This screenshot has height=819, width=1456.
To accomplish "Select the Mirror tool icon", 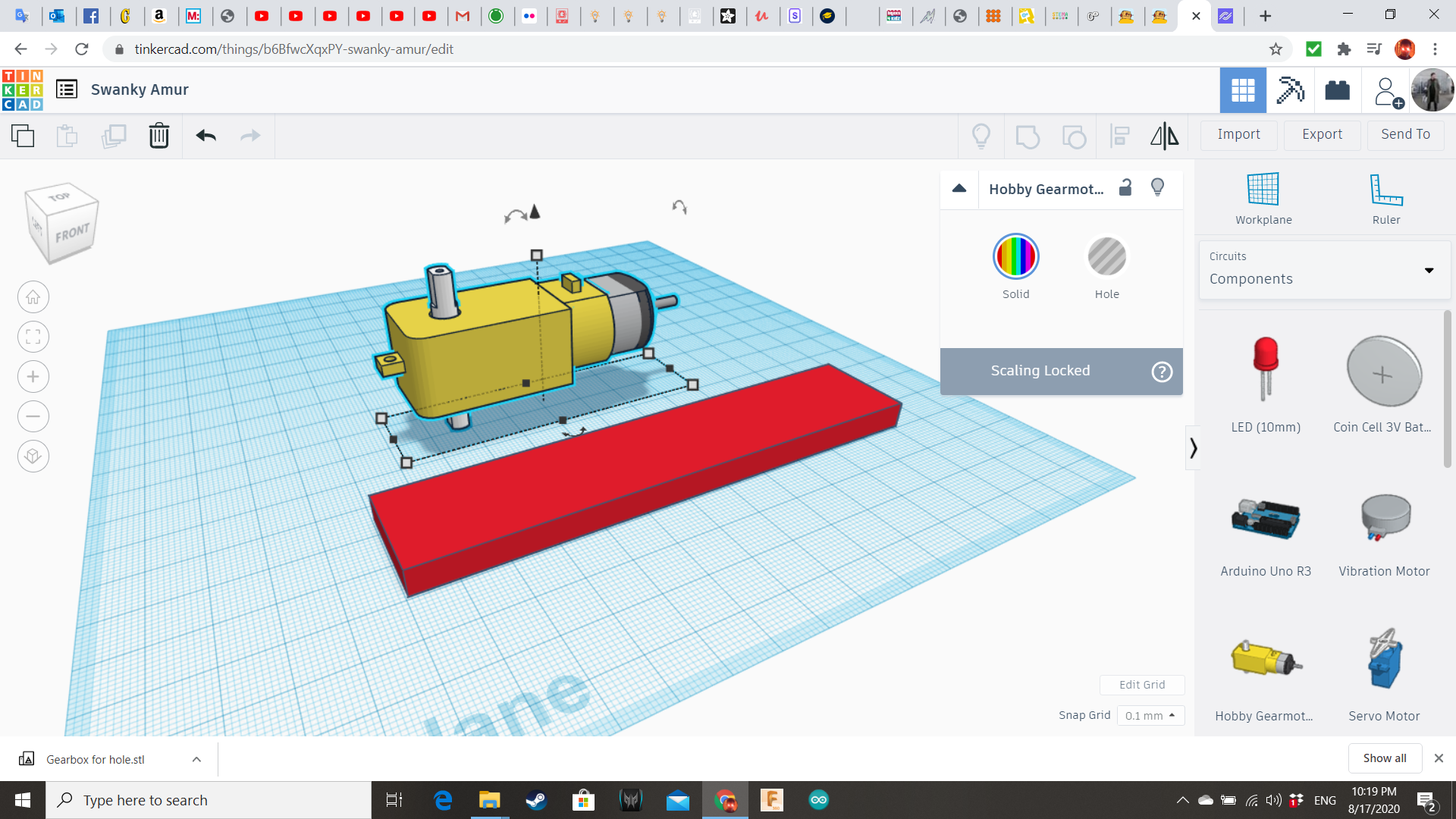I will 1163,134.
